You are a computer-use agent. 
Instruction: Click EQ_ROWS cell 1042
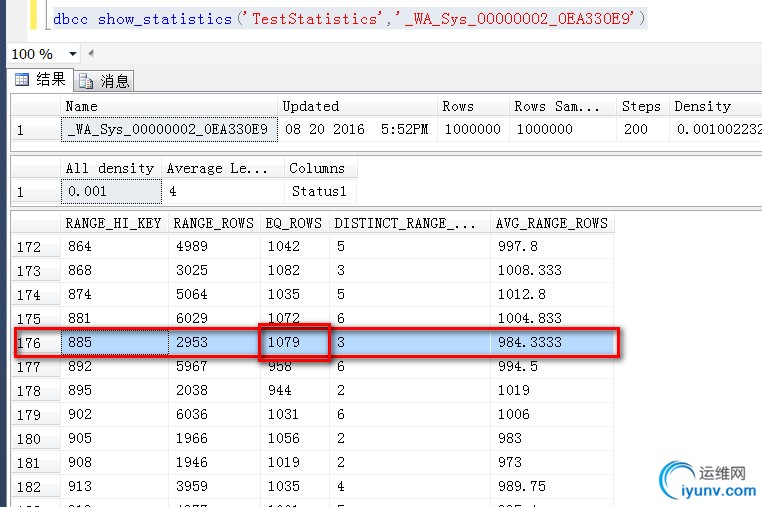pos(294,246)
